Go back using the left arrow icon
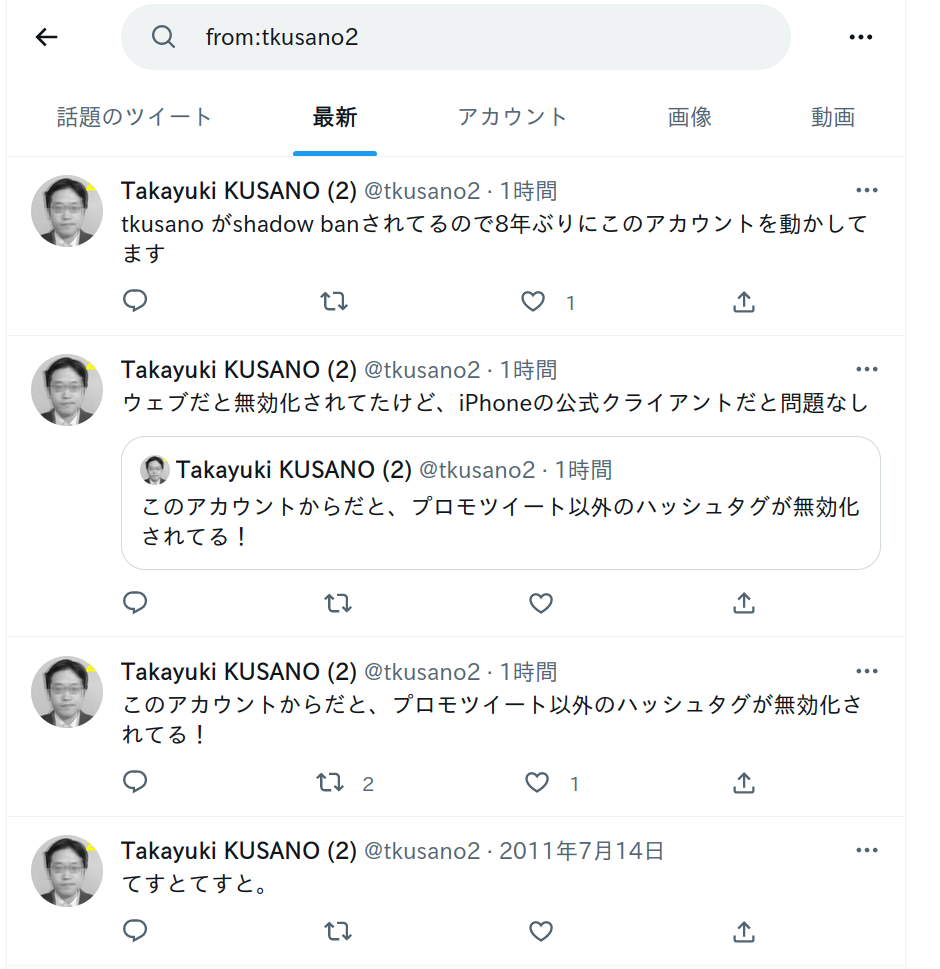Viewport: 940px width, 969px height. [x=46, y=37]
